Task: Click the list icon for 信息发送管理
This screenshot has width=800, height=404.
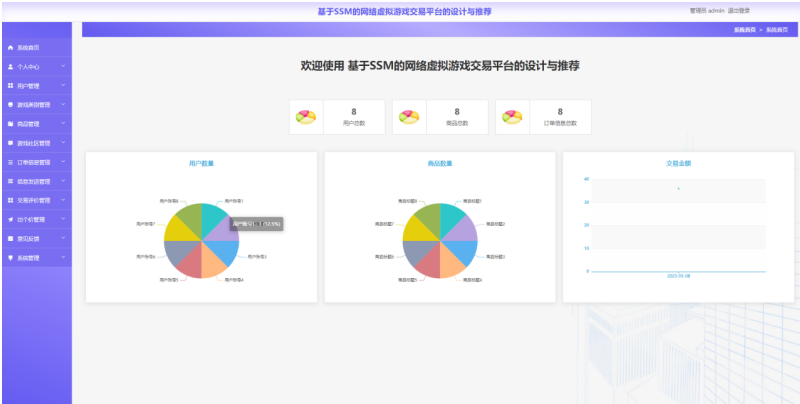Action: pos(10,181)
